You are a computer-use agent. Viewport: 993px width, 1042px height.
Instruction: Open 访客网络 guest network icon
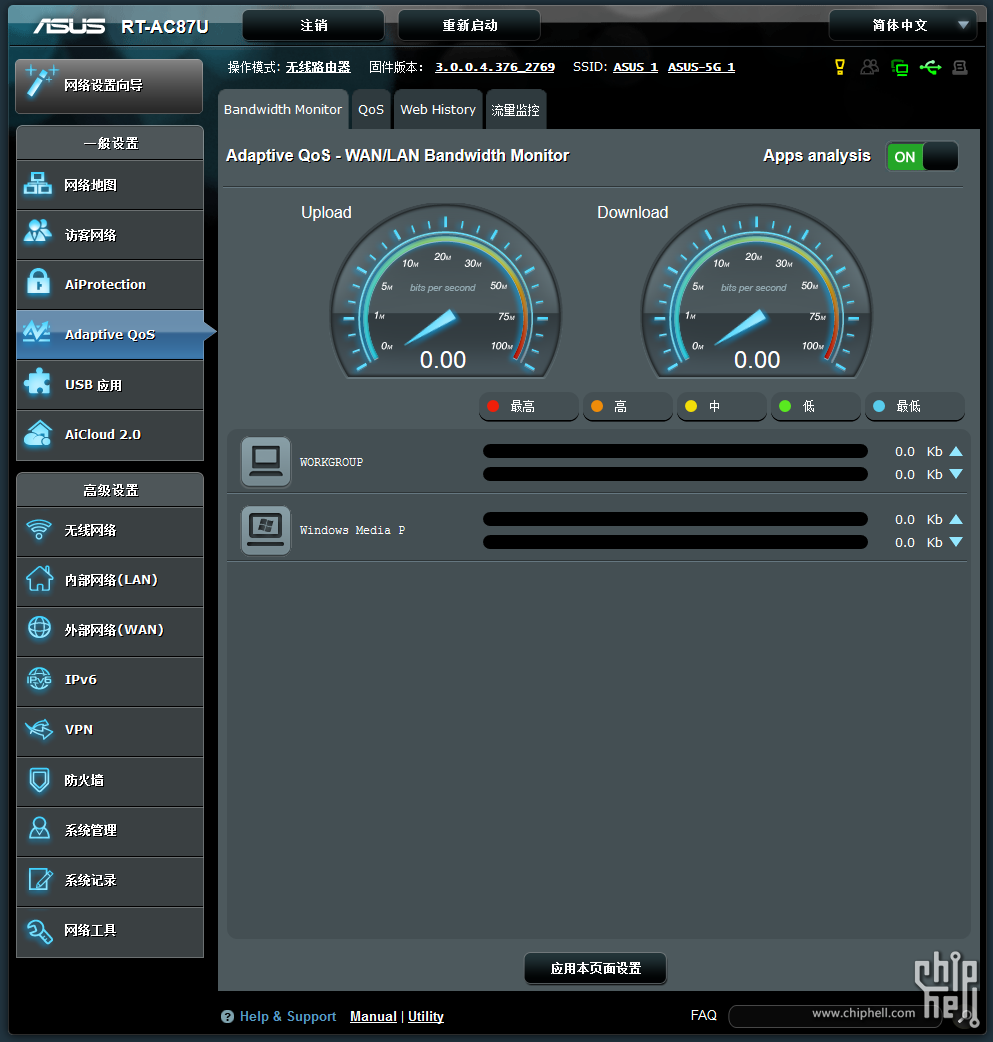click(38, 233)
